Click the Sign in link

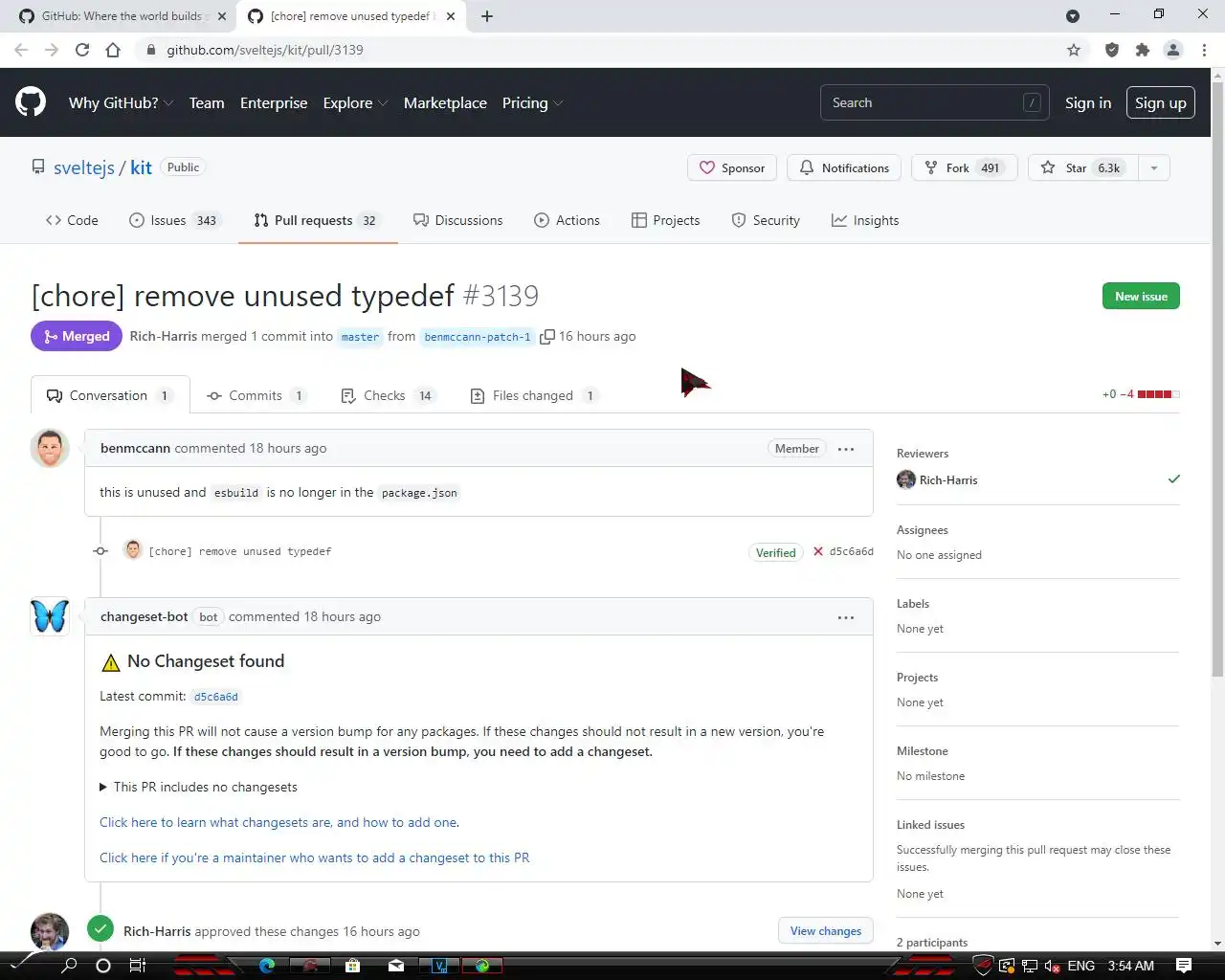pyautogui.click(x=1088, y=102)
